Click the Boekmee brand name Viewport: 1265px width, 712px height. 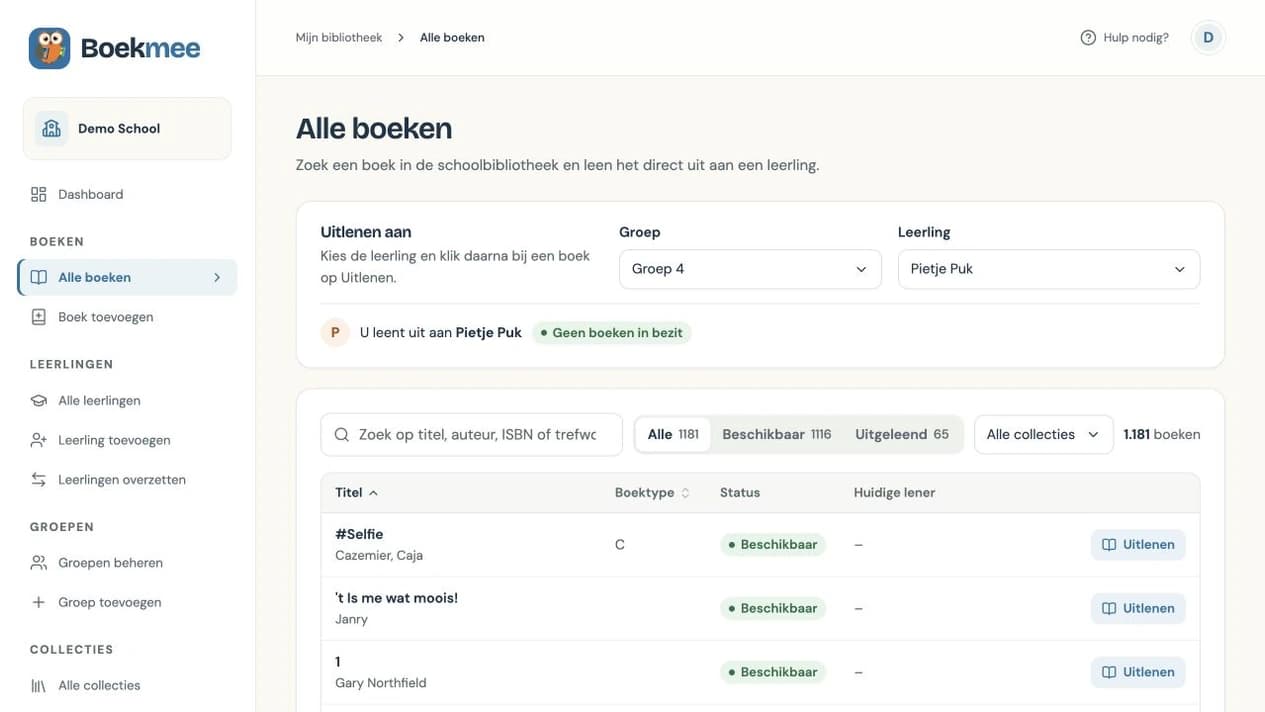tap(141, 48)
